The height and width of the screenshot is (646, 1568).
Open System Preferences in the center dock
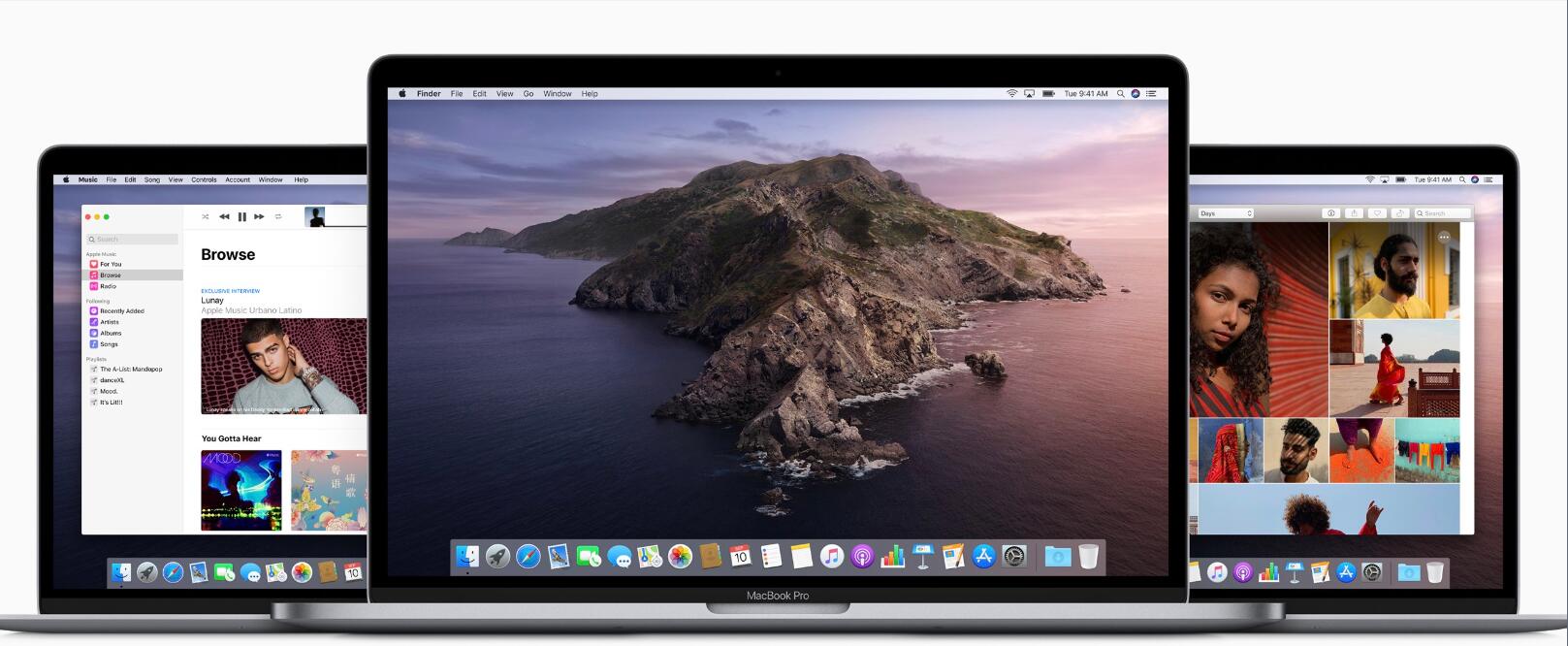click(x=1014, y=557)
